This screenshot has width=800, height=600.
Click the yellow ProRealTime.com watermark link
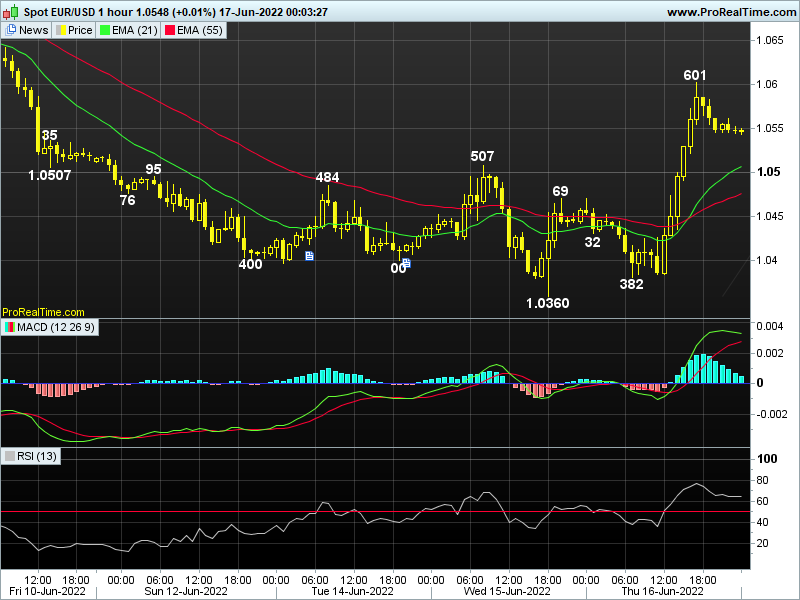coord(43,312)
